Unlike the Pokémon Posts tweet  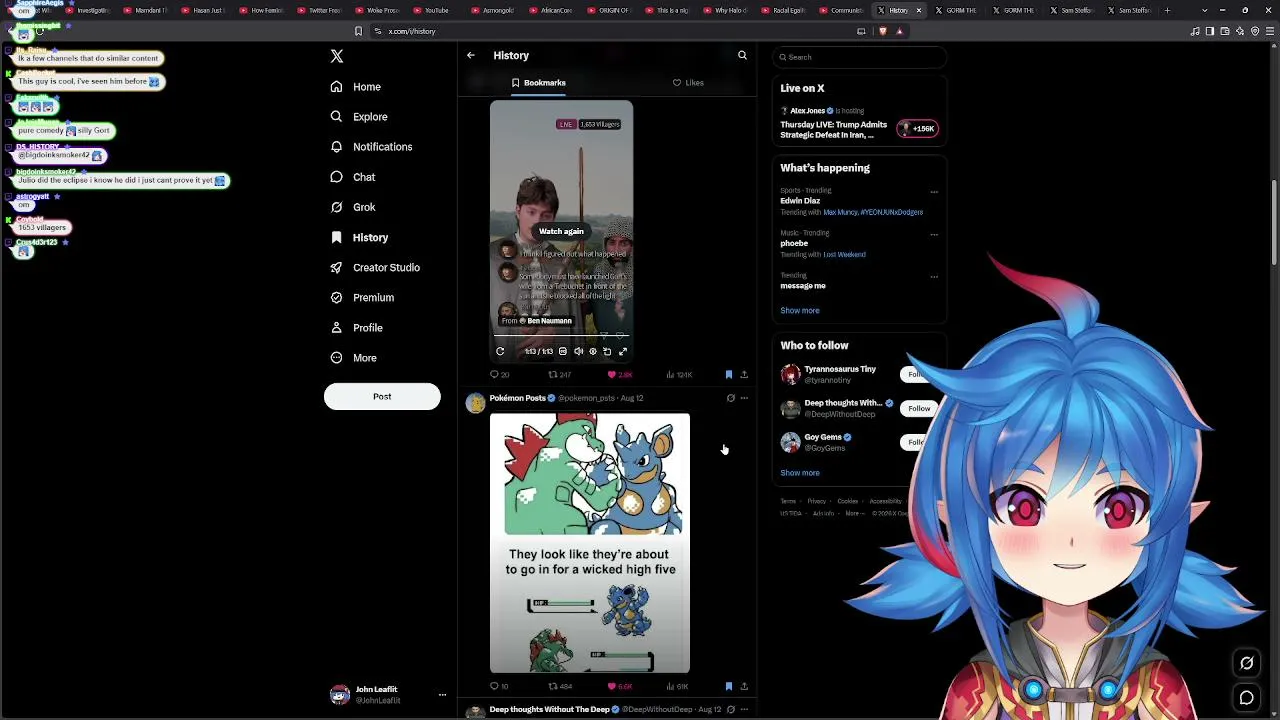pyautogui.click(x=620, y=687)
